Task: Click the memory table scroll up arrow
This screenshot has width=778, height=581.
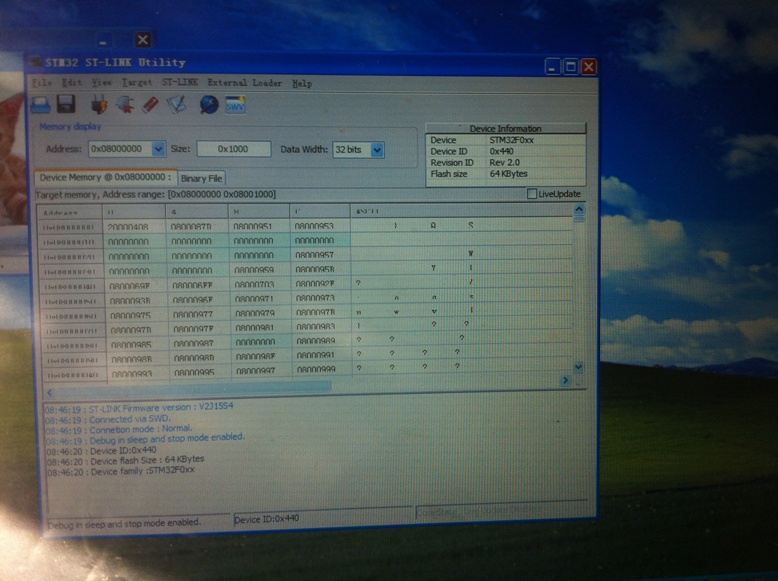Action: (x=579, y=209)
